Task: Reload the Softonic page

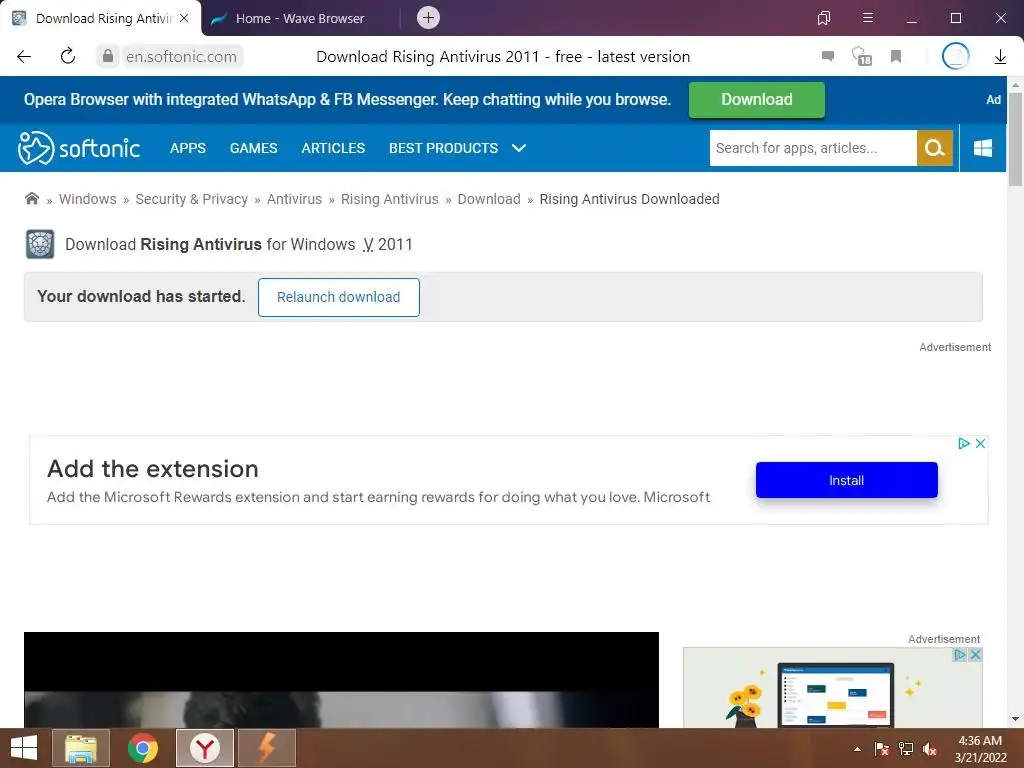Action: [67, 56]
